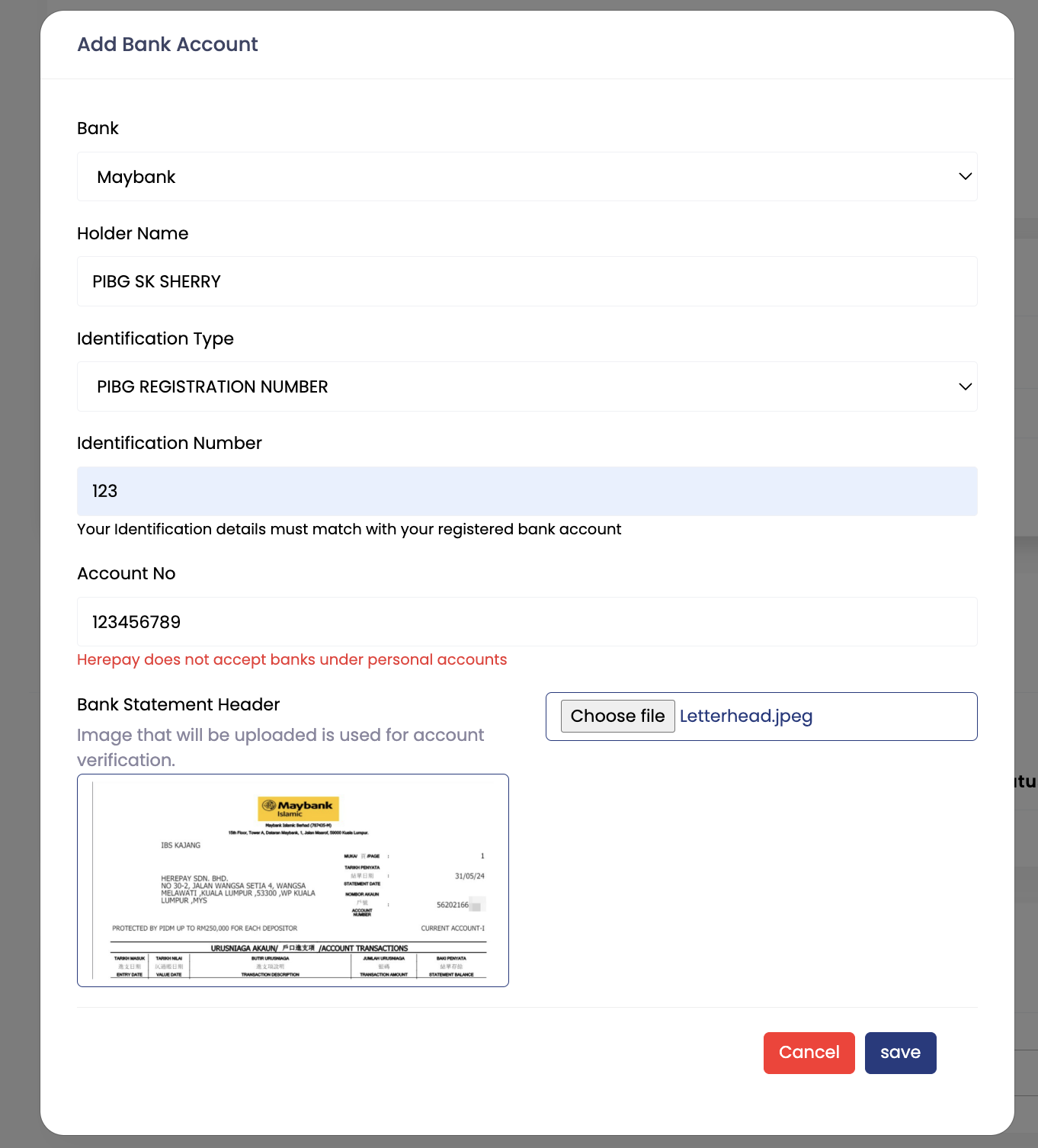1038x1148 pixels.
Task: Click the Choose file button
Action: [x=618, y=716]
